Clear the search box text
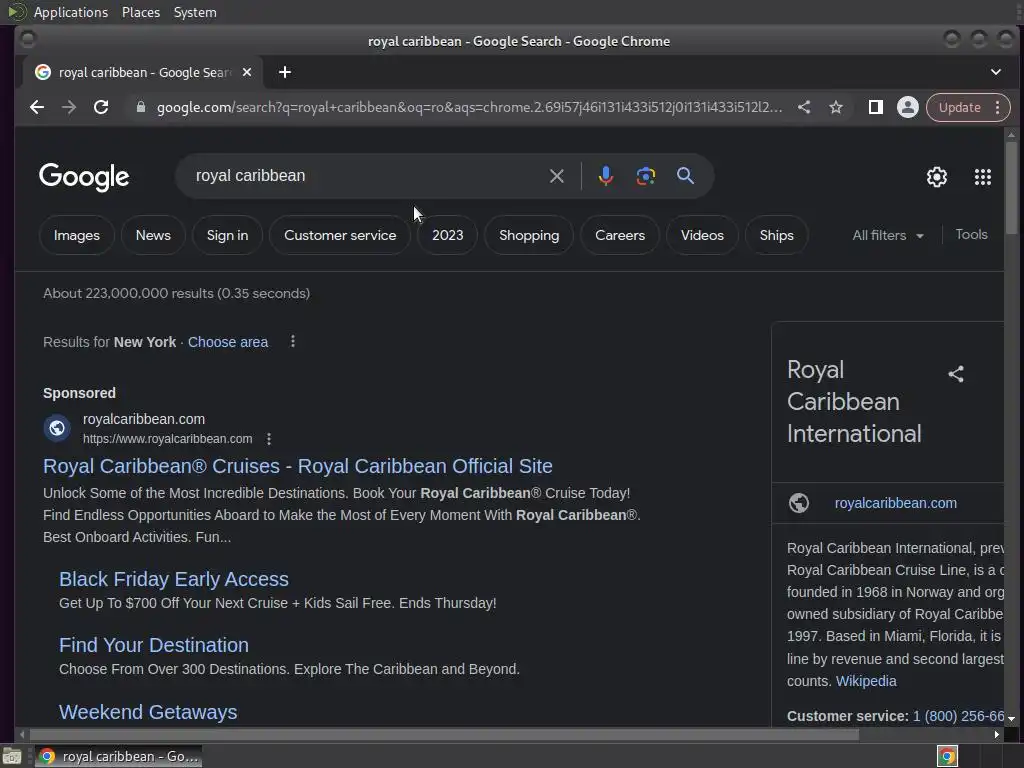 click(x=557, y=176)
